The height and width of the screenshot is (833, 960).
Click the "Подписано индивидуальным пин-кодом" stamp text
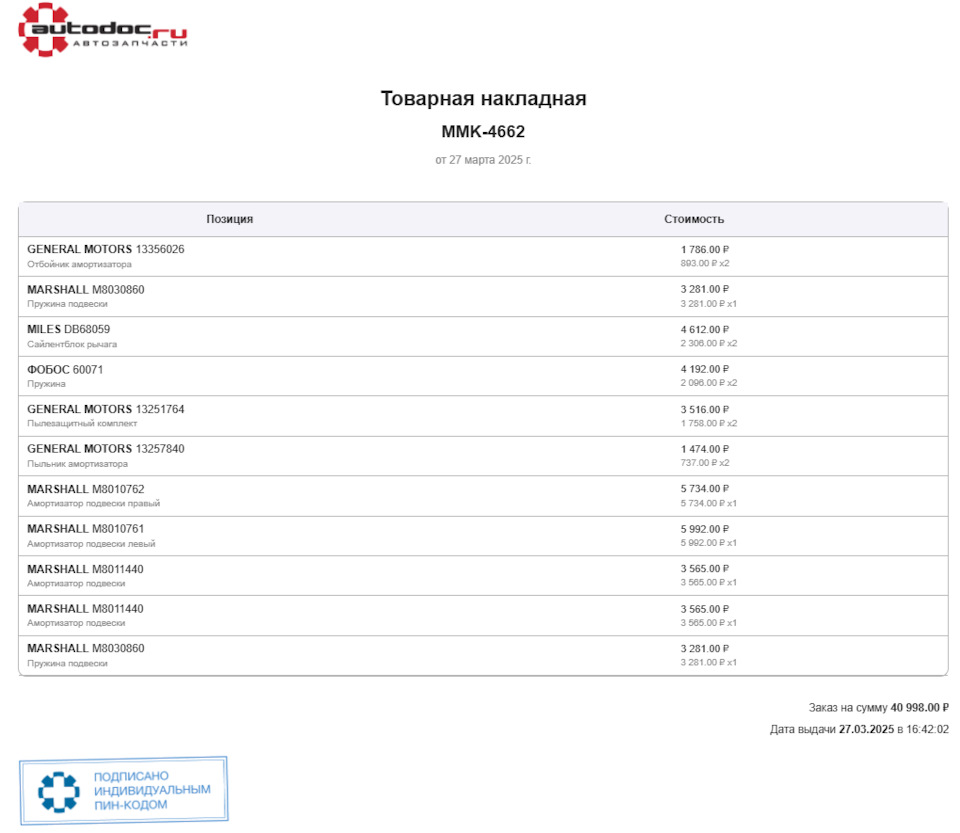(152, 790)
